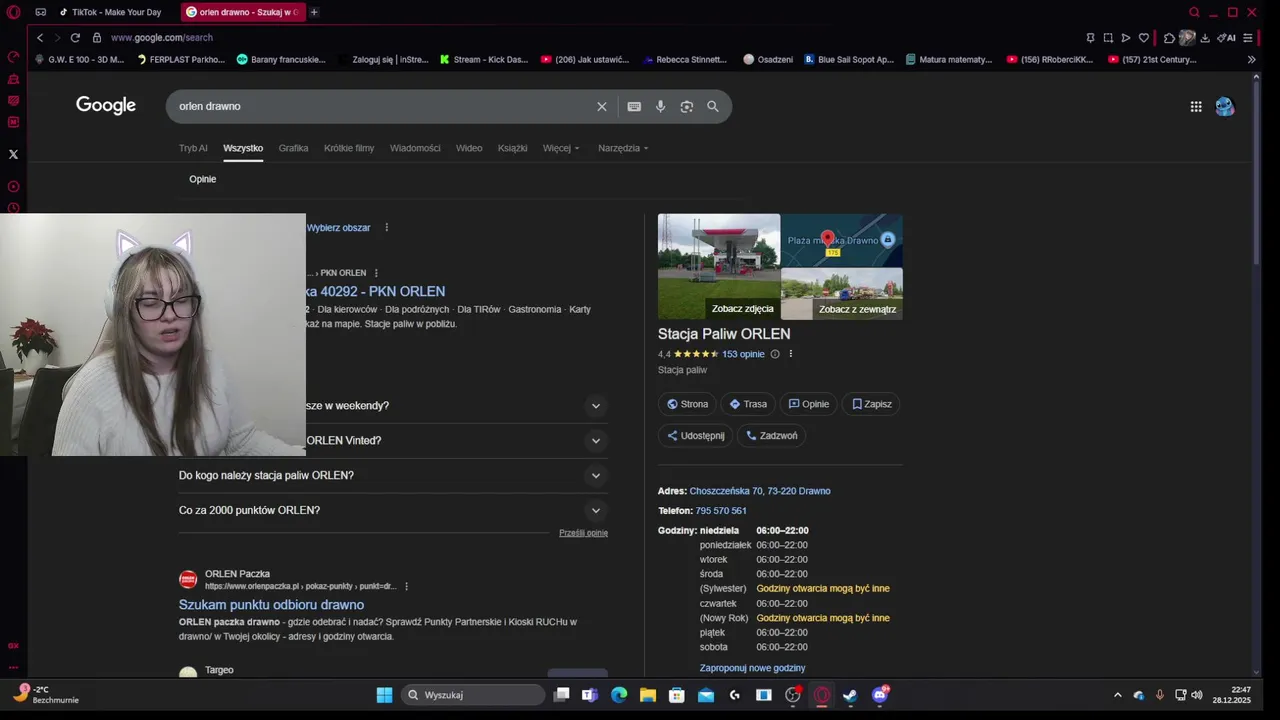Open the Opera AI assistant icon

pyautogui.click(x=1227, y=38)
